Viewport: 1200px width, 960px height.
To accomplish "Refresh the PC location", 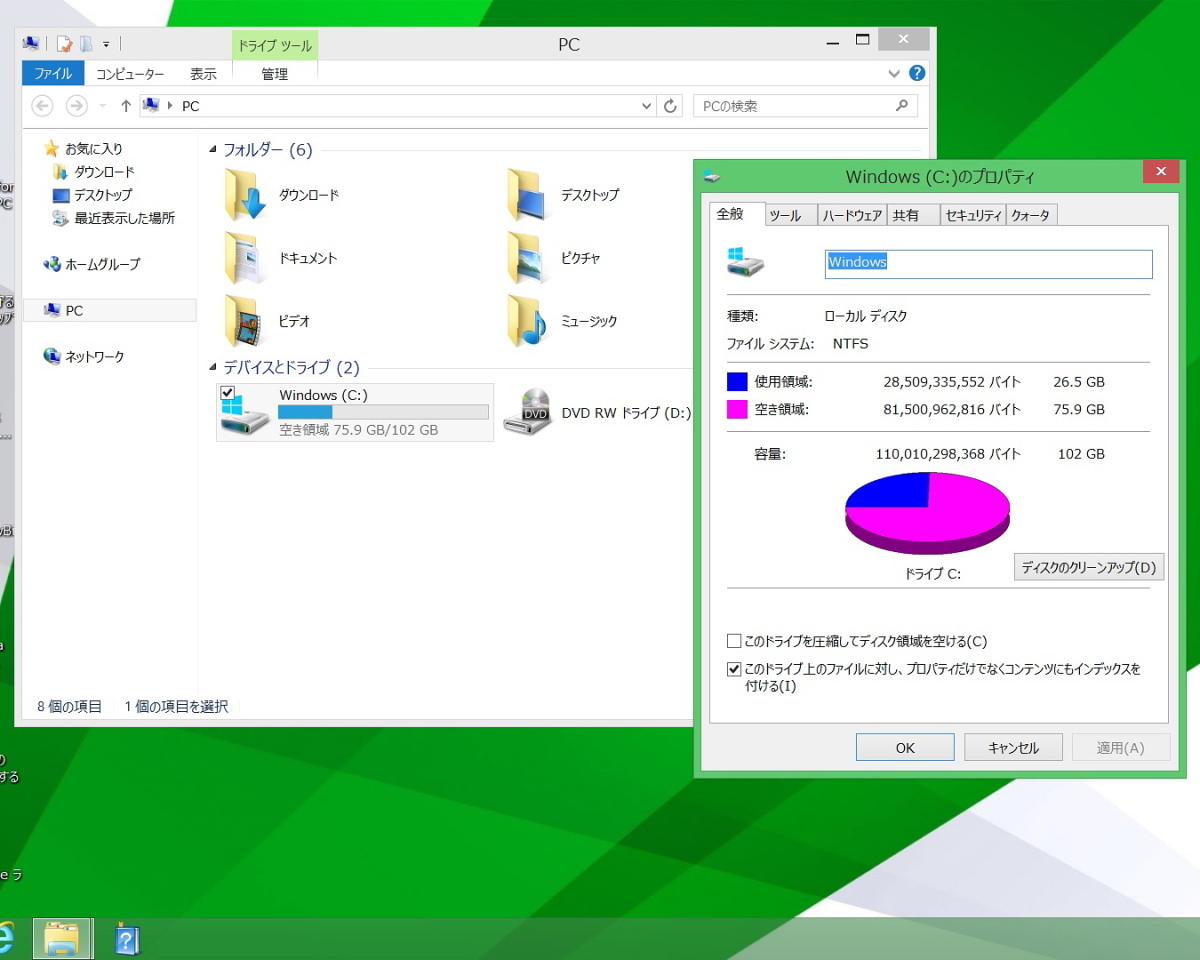I will [x=671, y=106].
